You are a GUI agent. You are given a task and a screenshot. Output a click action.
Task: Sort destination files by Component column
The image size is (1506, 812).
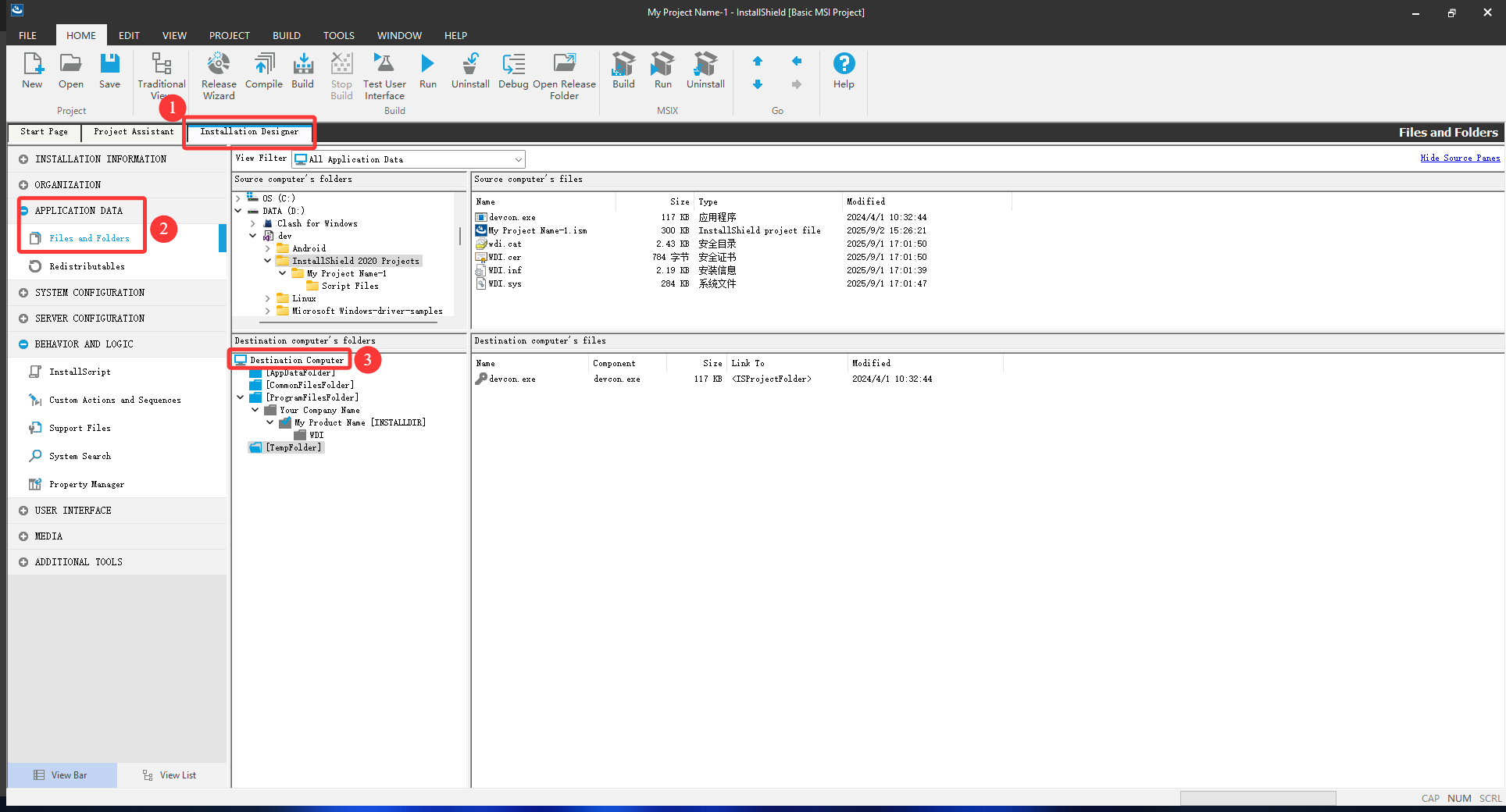pyautogui.click(x=627, y=363)
